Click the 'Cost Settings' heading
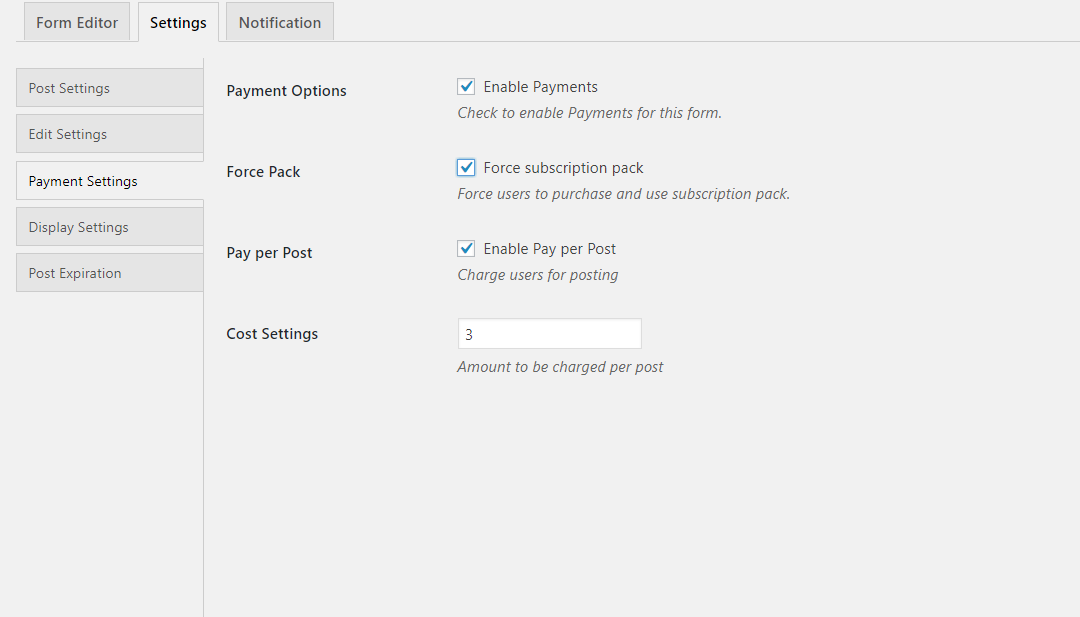Screen dimensions: 1080x617 click(x=272, y=334)
